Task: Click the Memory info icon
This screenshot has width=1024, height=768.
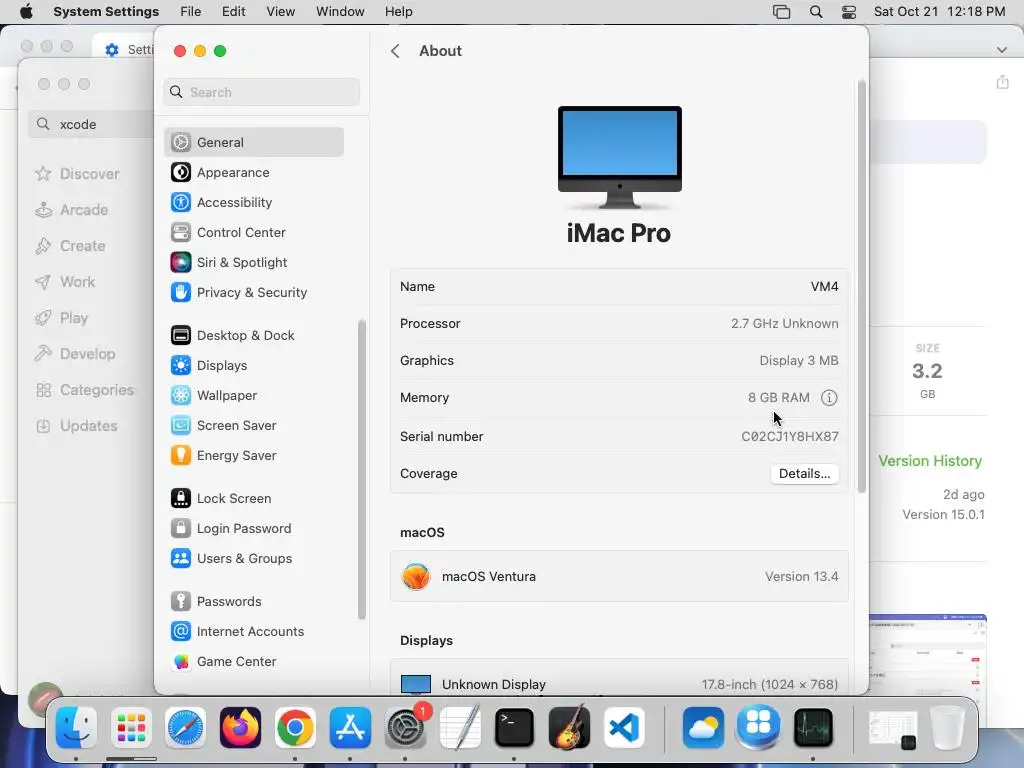Action: point(829,398)
